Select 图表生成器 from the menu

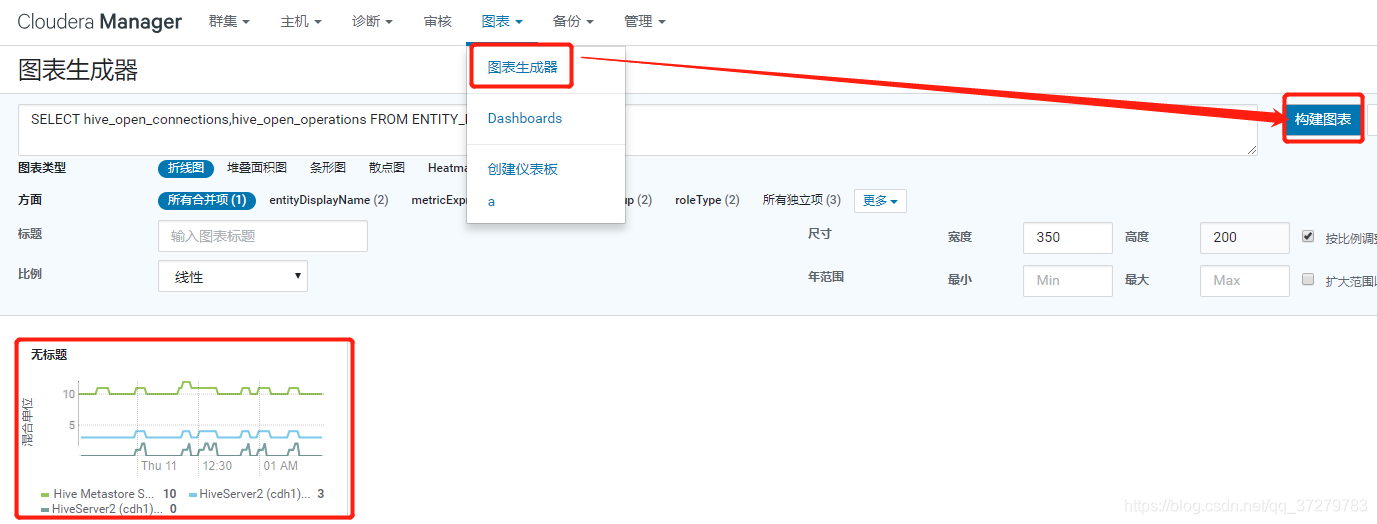pos(522,67)
